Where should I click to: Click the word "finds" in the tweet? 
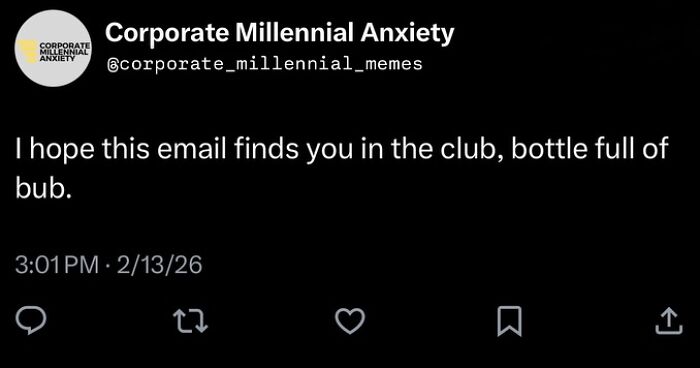266,148
